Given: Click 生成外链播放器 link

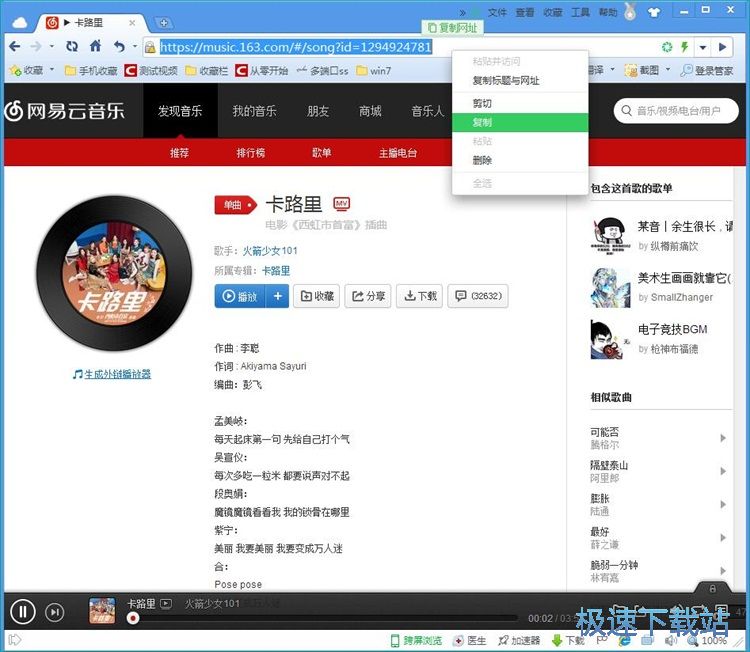Looking at the screenshot, I should tap(111, 374).
